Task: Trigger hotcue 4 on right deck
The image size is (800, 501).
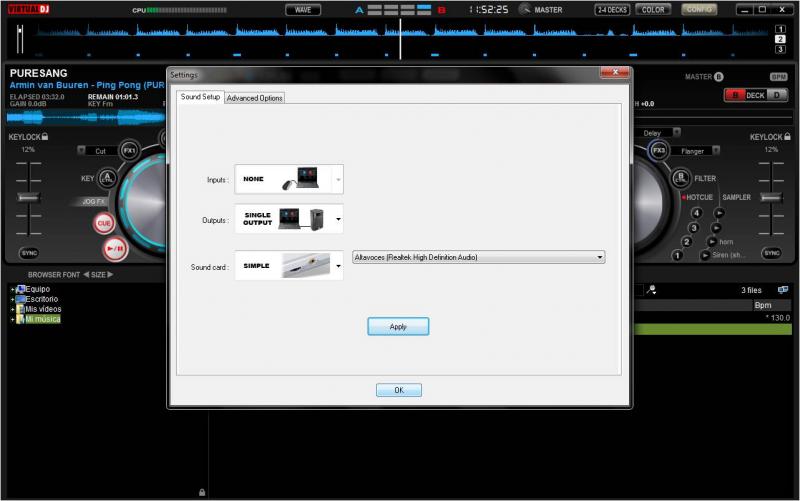Action: pyautogui.click(x=696, y=213)
